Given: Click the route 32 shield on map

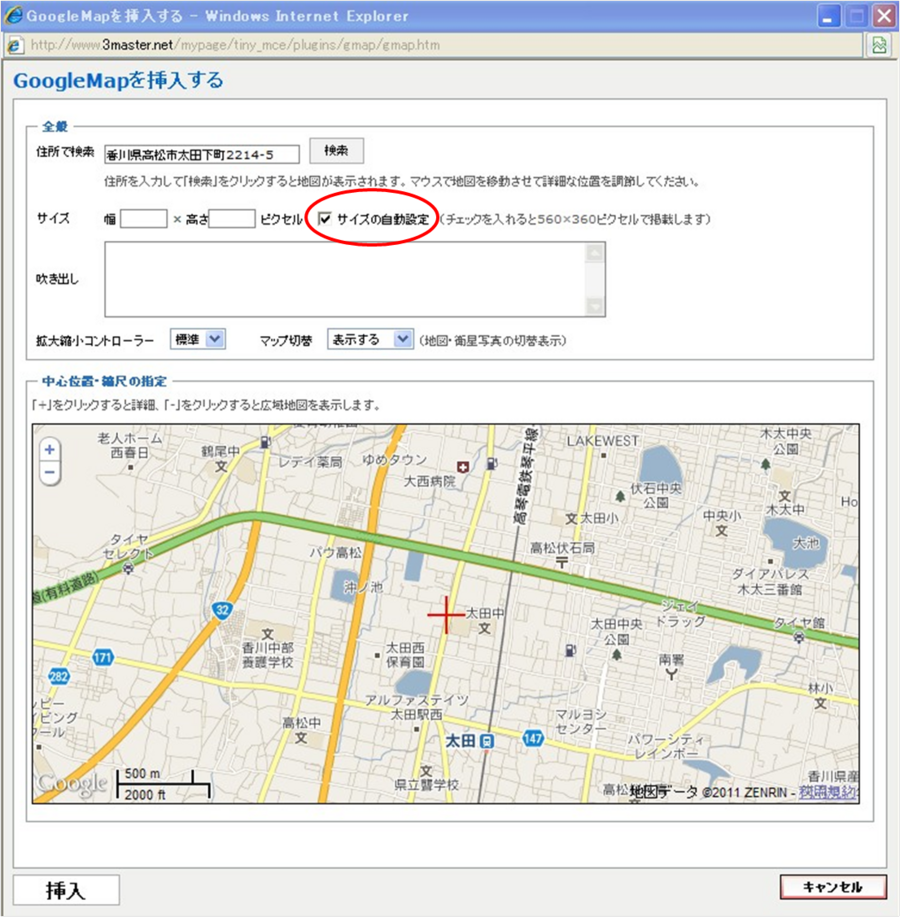Looking at the screenshot, I should (x=222, y=610).
